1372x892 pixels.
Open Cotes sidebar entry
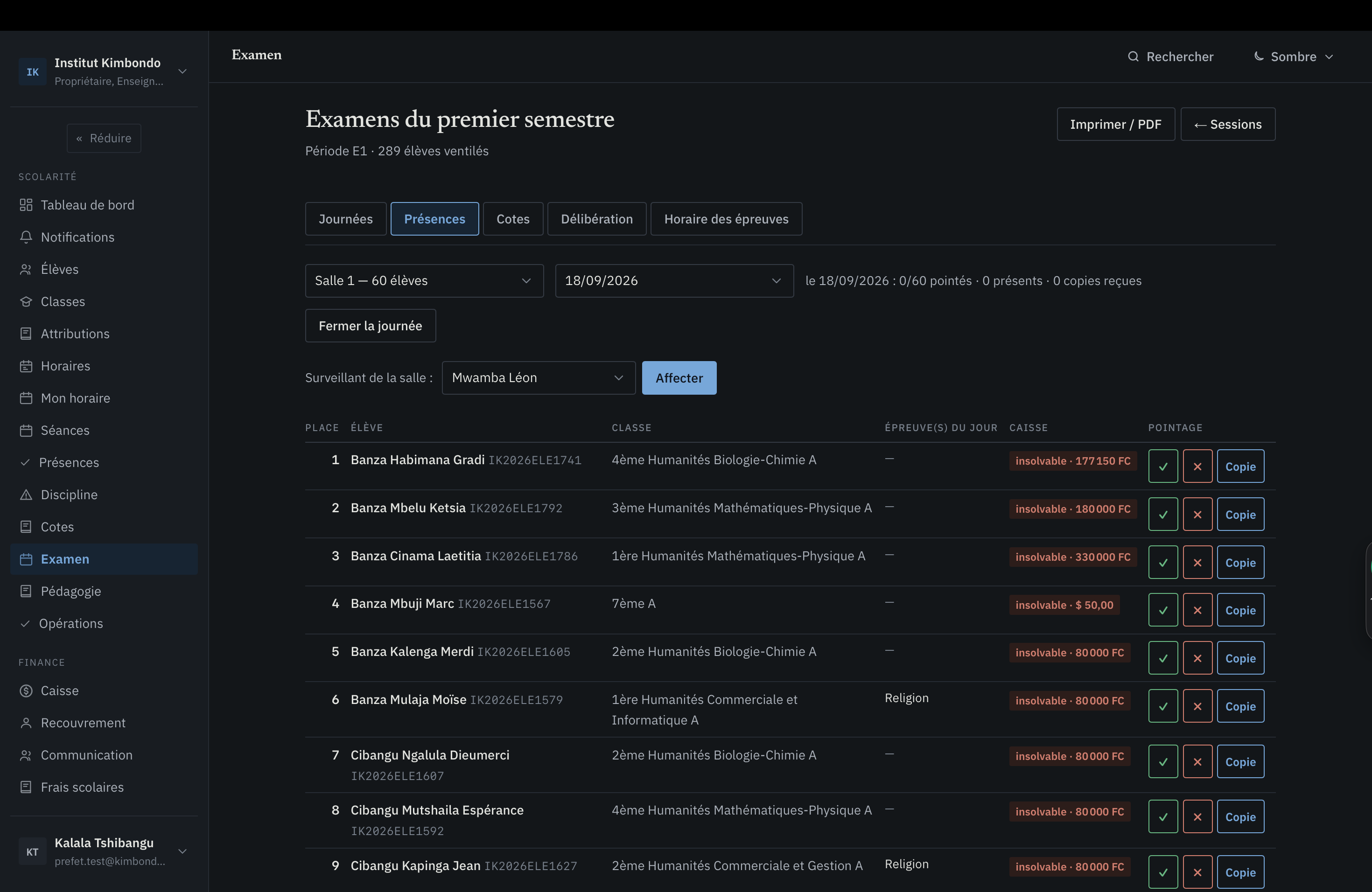point(104,527)
